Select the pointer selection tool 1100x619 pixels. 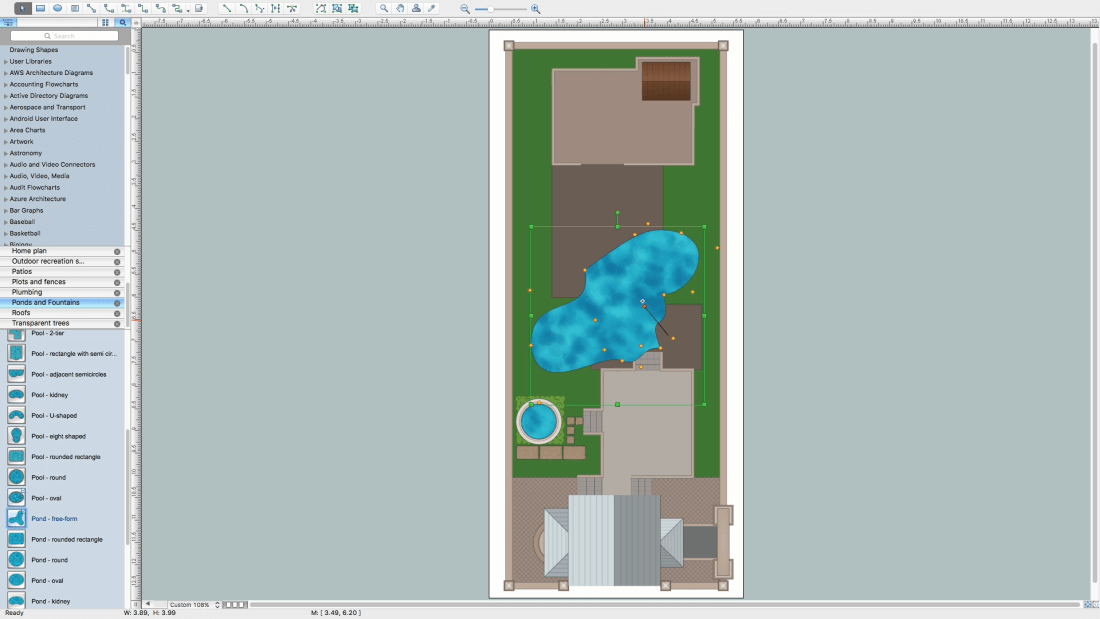(x=23, y=8)
